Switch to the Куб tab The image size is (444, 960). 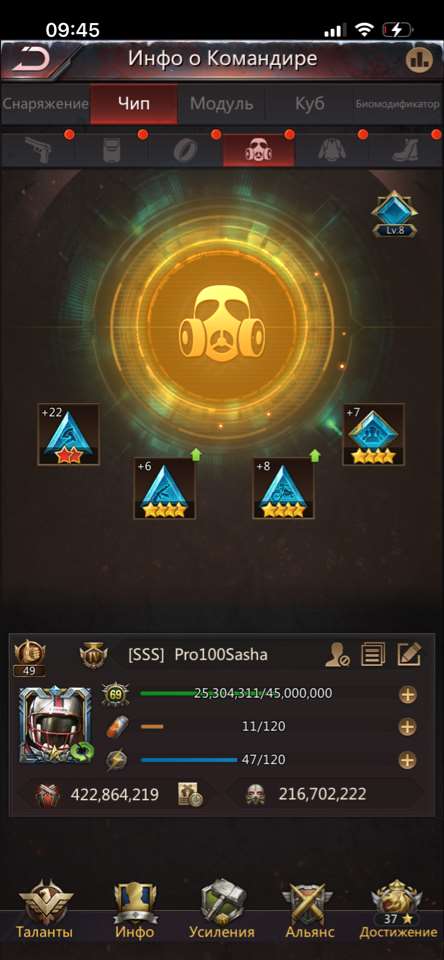[x=309, y=103]
